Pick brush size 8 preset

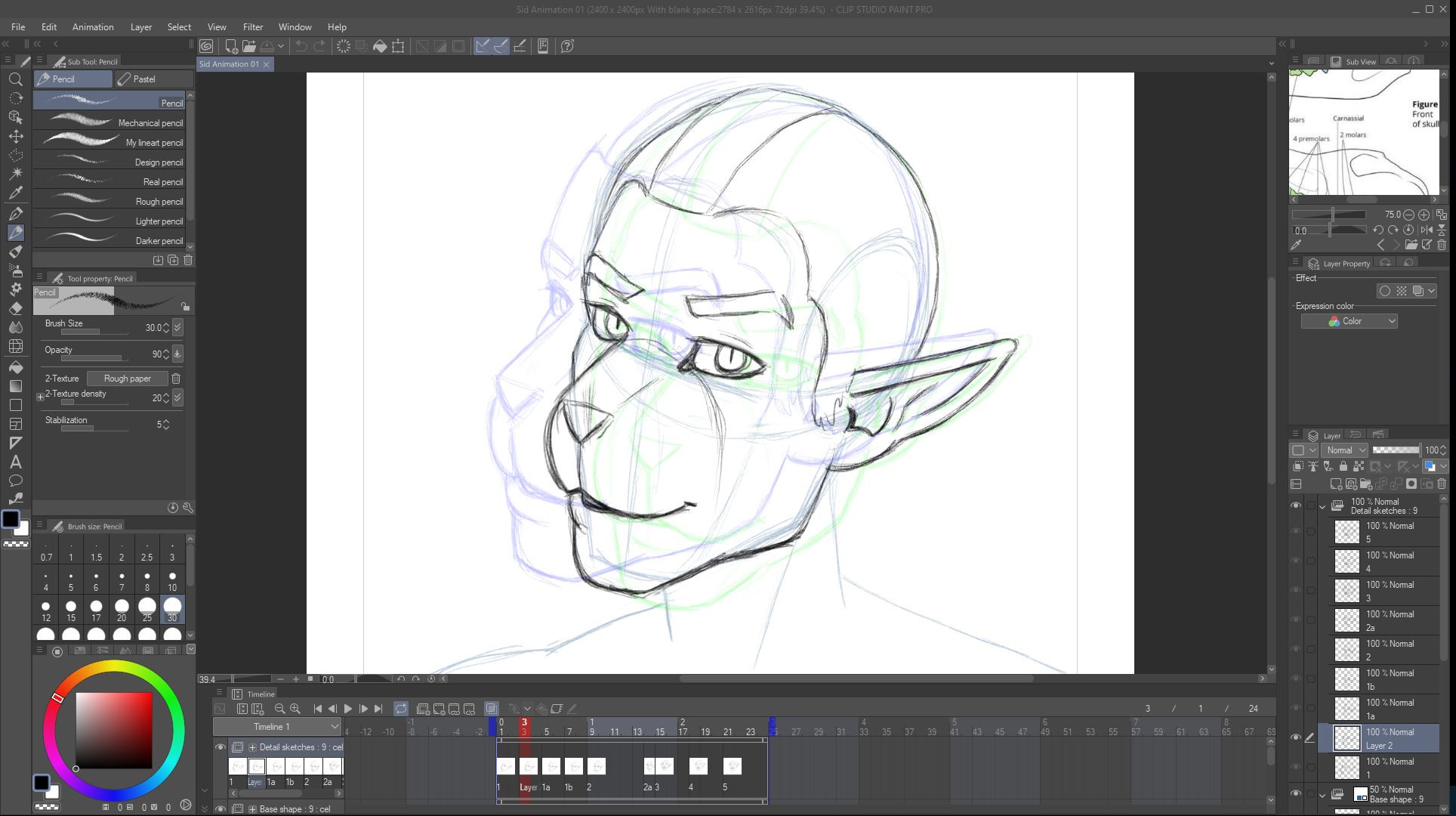click(x=147, y=580)
